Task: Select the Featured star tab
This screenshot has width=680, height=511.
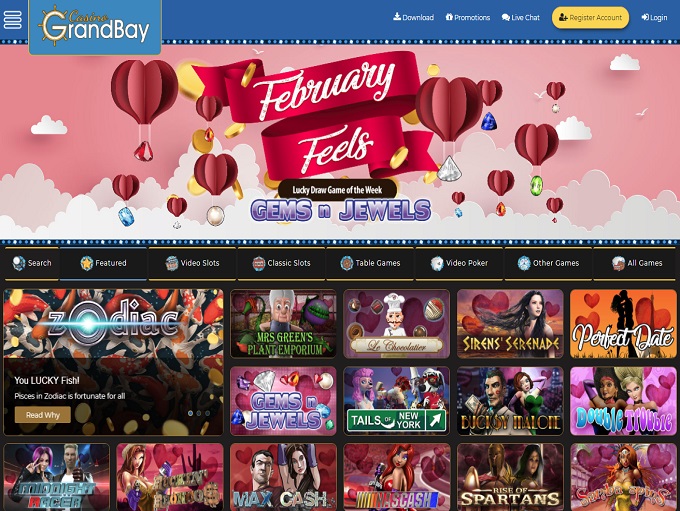Action: coord(103,263)
